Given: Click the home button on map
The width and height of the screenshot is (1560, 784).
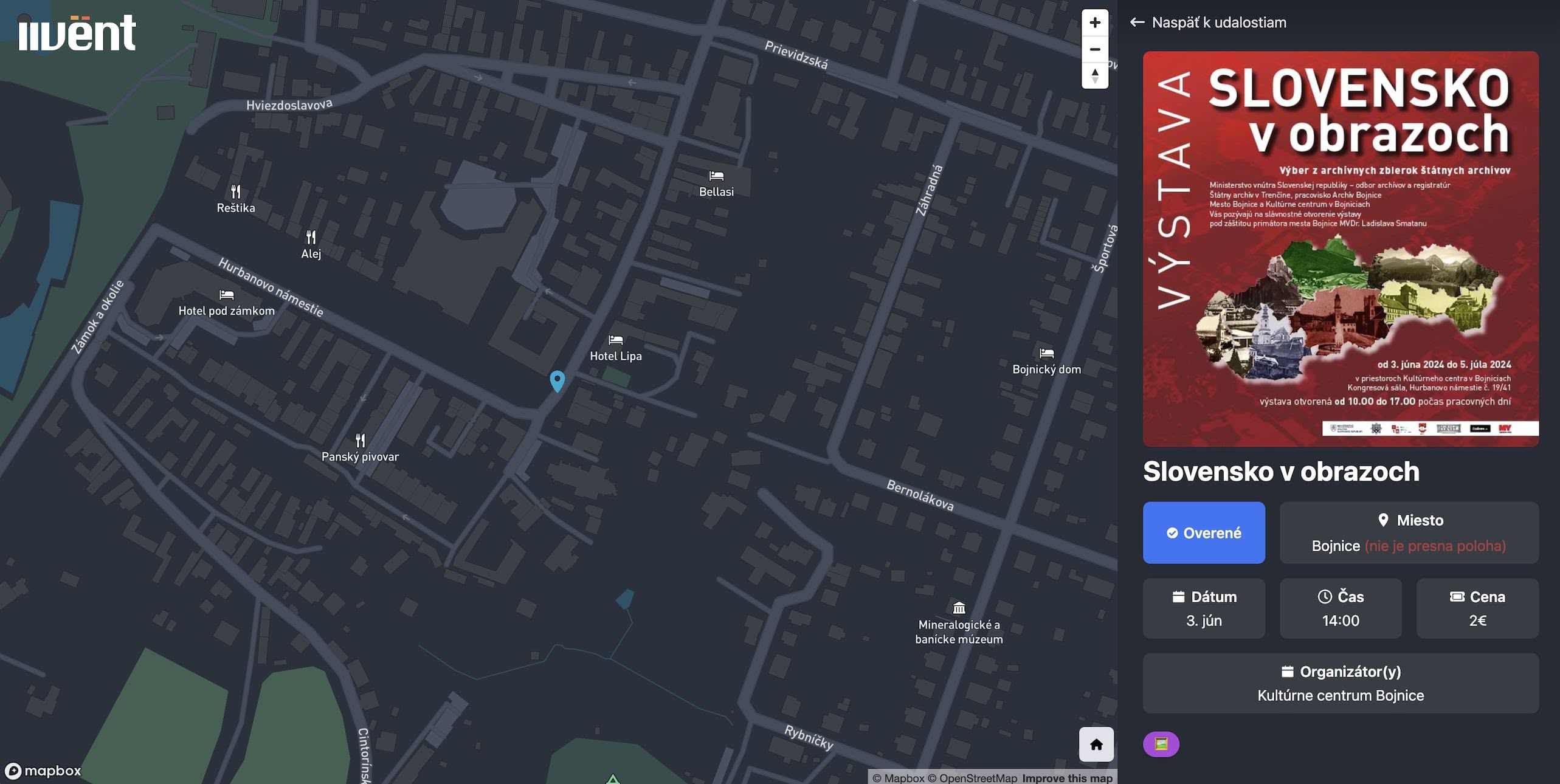Looking at the screenshot, I should coord(1096,744).
